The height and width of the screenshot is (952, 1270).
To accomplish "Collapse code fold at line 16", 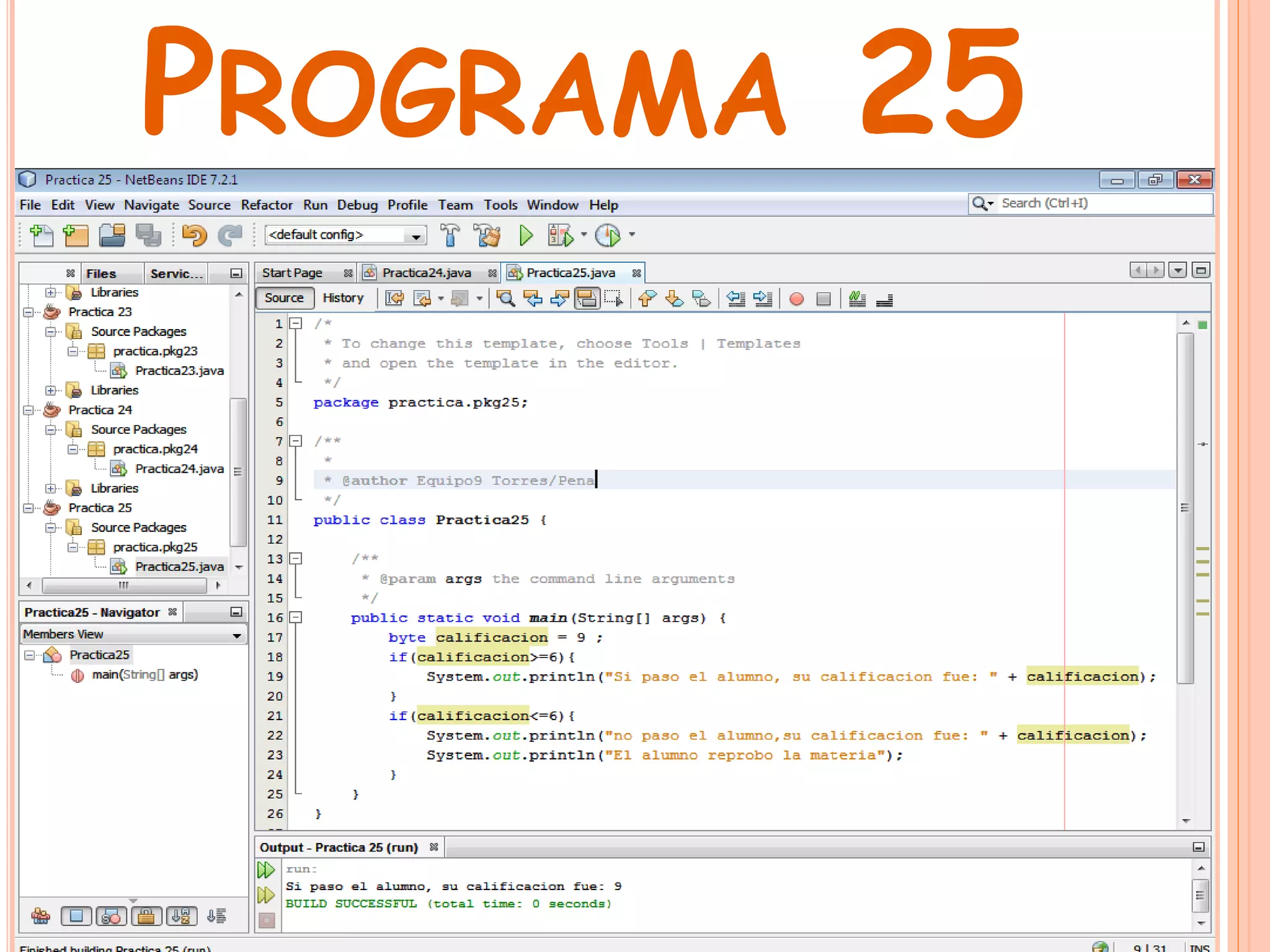I will [296, 617].
